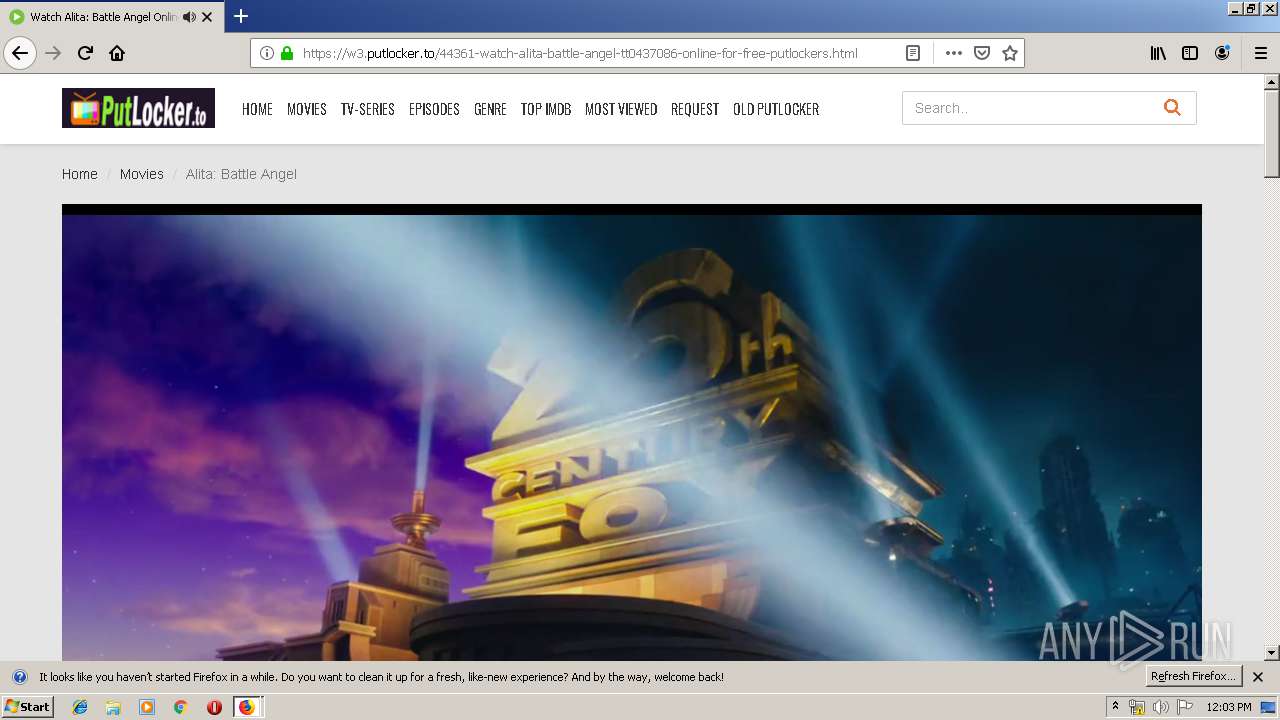1280x720 pixels.
Task: Open the TV-SERIES menu item
Action: [x=368, y=109]
